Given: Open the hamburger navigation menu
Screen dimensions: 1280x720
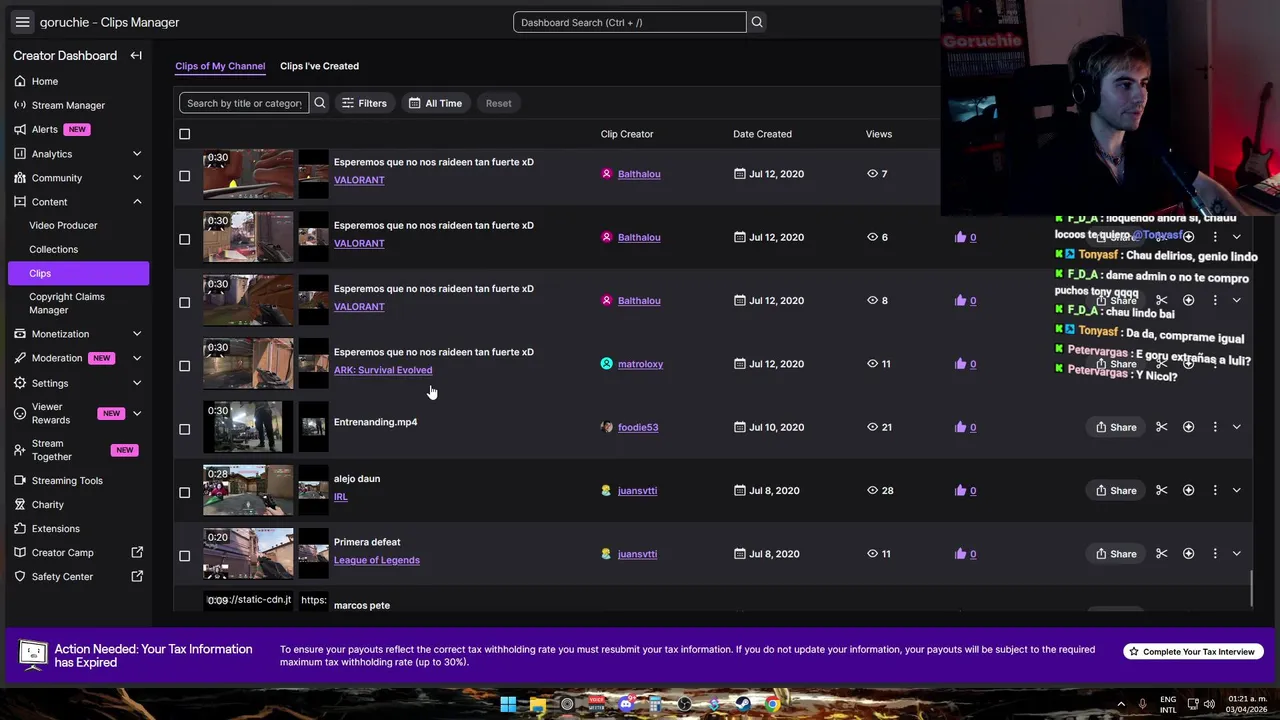Looking at the screenshot, I should (22, 22).
